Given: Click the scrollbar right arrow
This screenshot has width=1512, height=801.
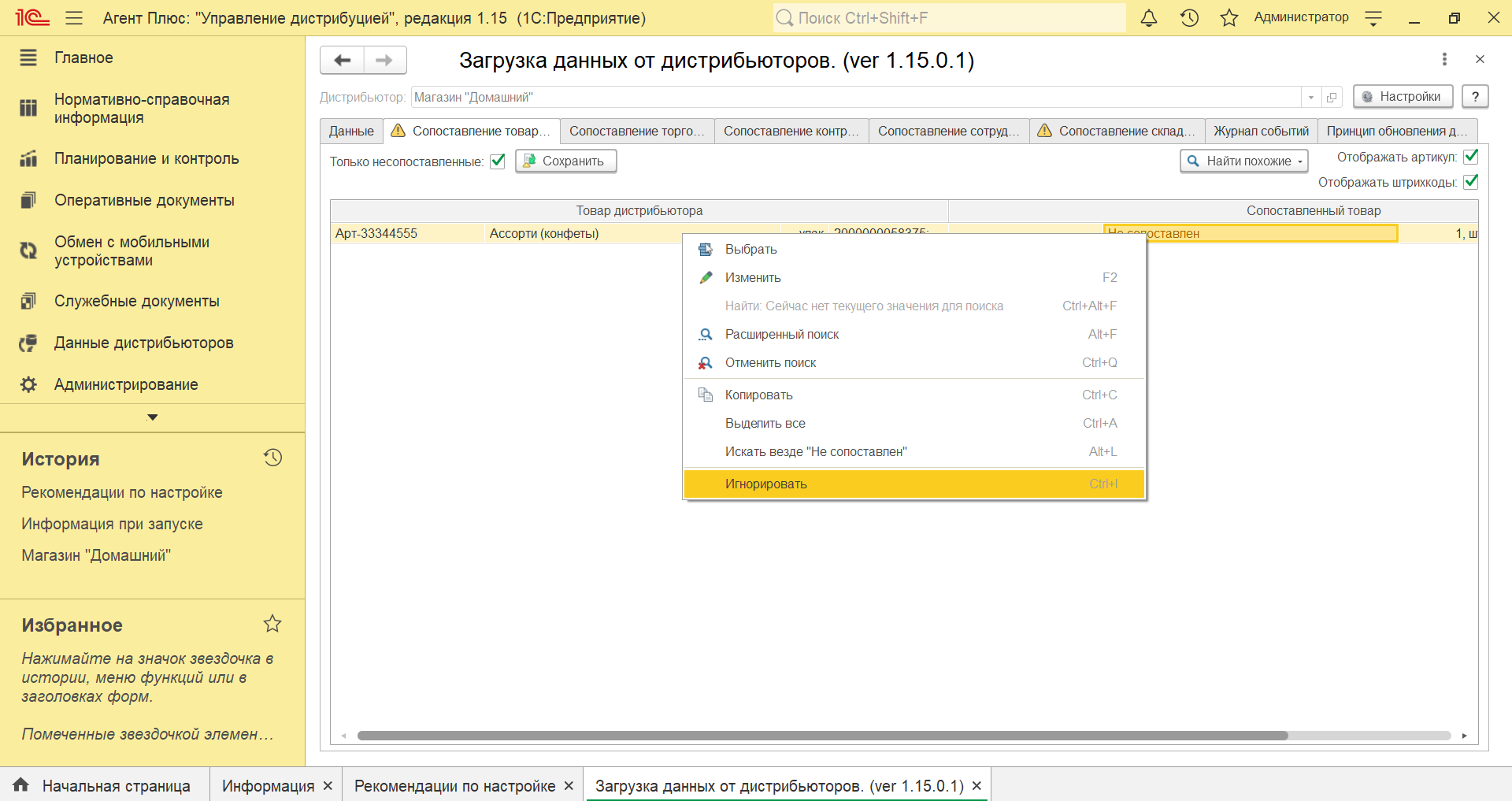Looking at the screenshot, I should click(1464, 736).
